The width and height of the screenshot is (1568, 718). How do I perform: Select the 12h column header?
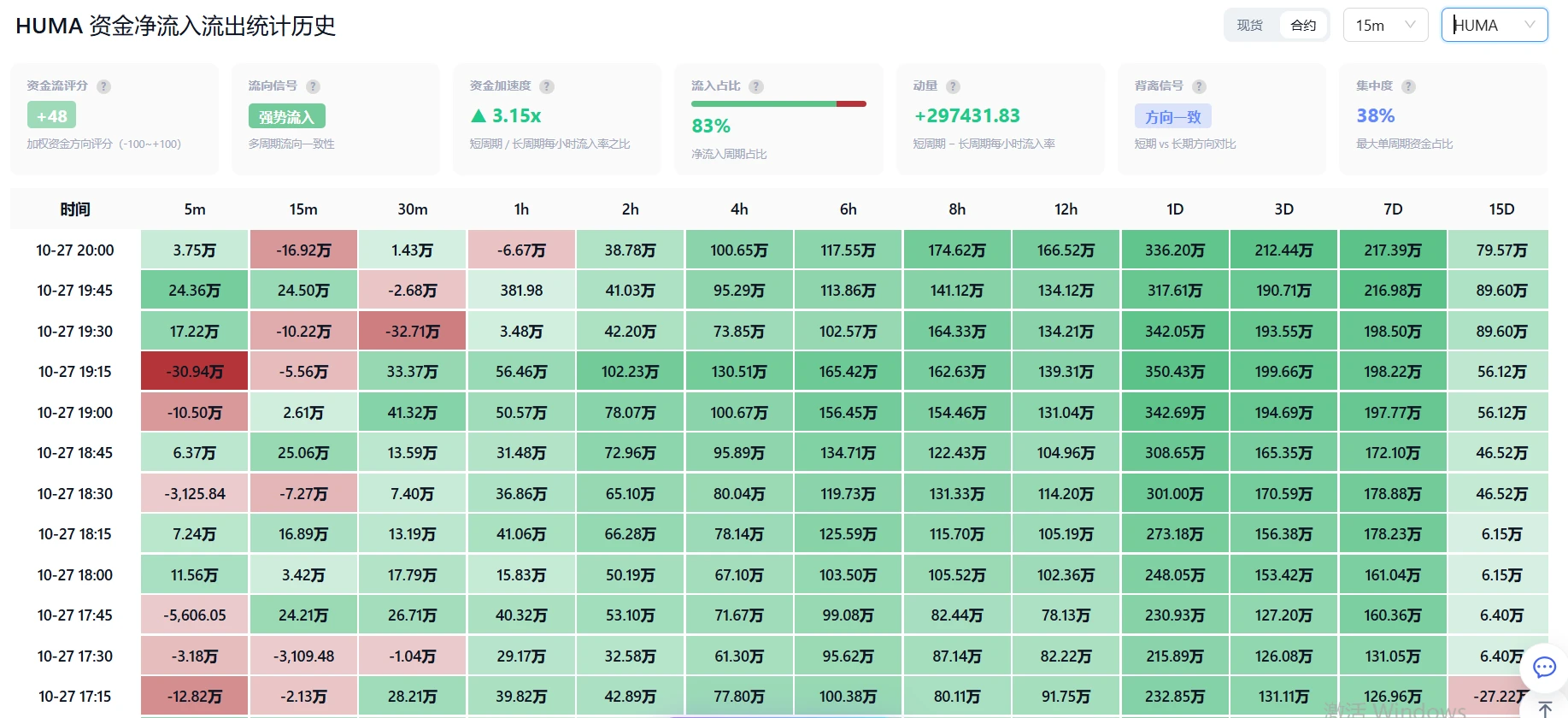tap(1066, 209)
